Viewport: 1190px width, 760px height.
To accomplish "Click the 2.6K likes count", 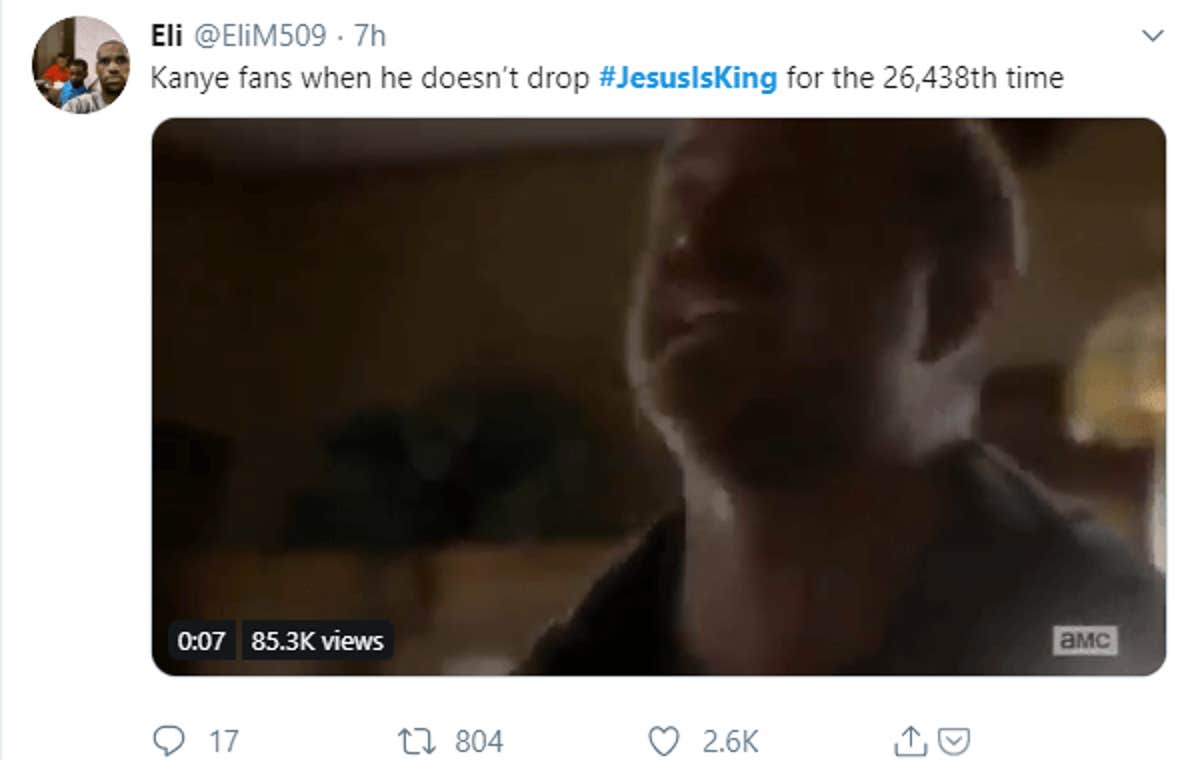I will [x=730, y=741].
